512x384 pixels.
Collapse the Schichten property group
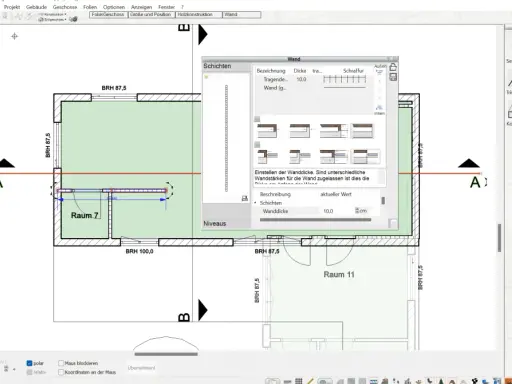point(255,203)
